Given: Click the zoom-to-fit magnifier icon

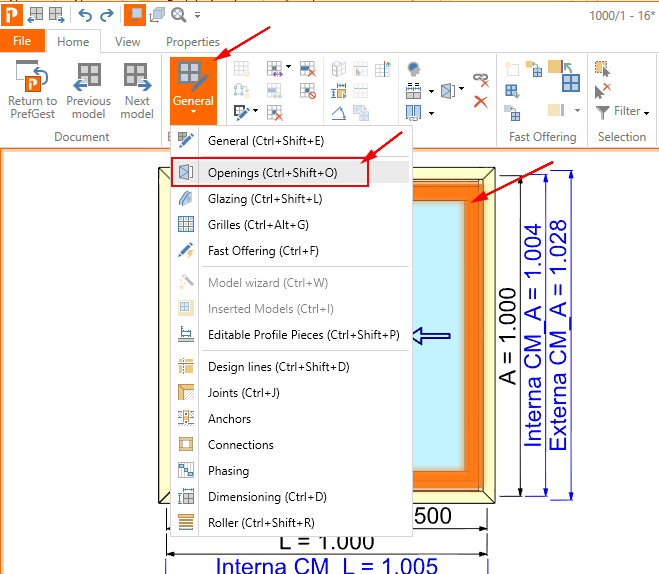Looking at the screenshot, I should pyautogui.click(x=179, y=15).
